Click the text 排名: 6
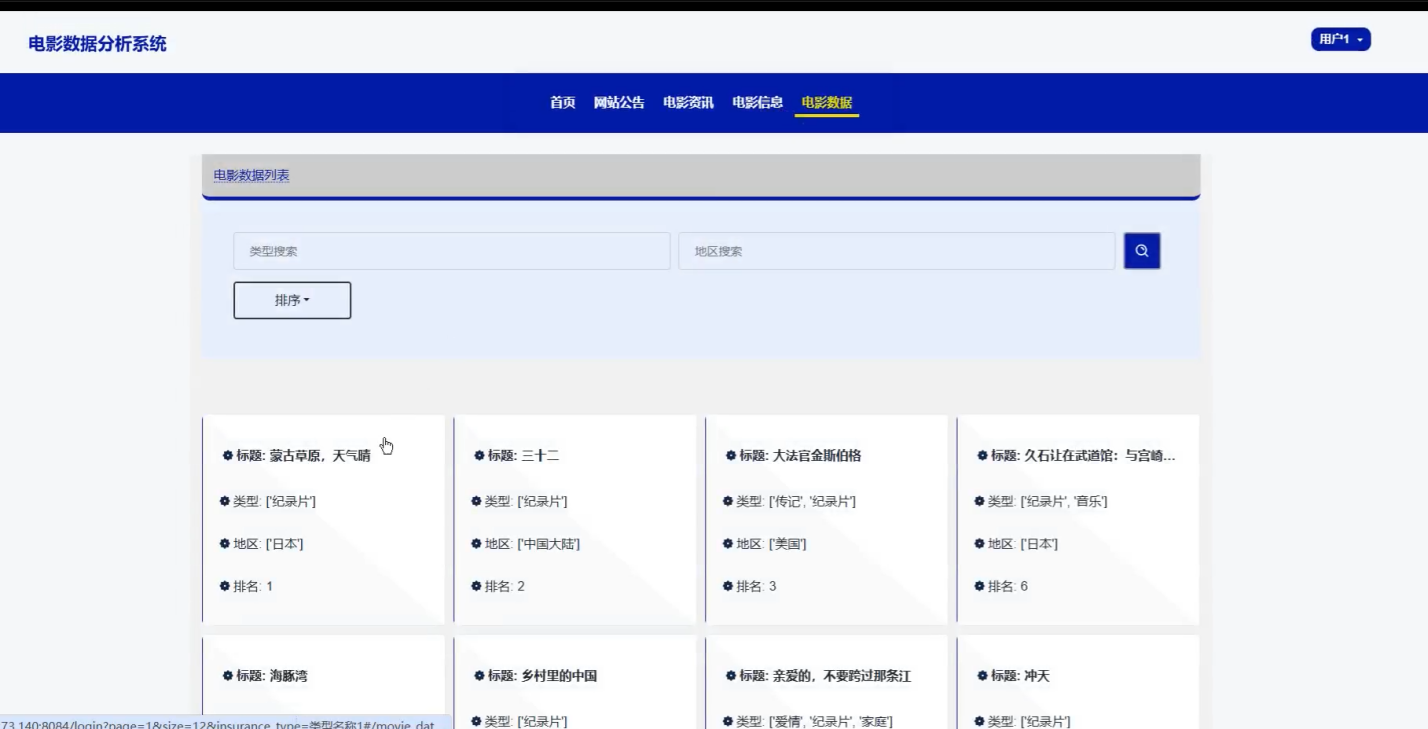The width and height of the screenshot is (1428, 729). [1008, 586]
